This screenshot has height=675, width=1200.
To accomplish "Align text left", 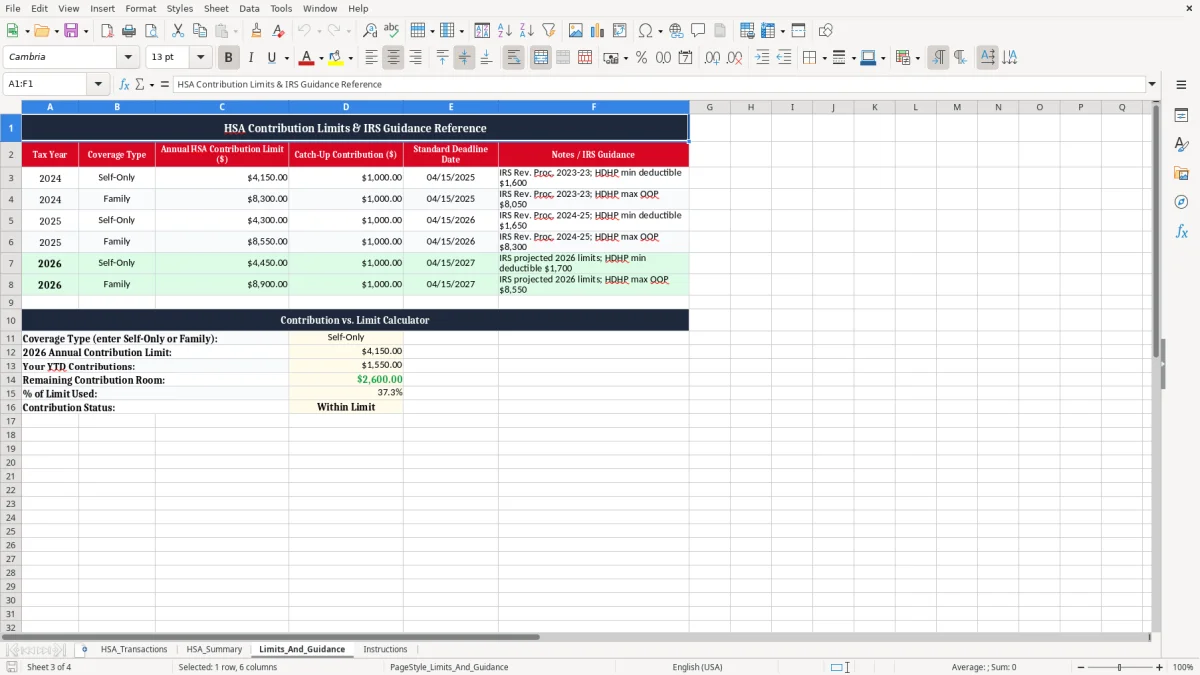I will point(371,58).
